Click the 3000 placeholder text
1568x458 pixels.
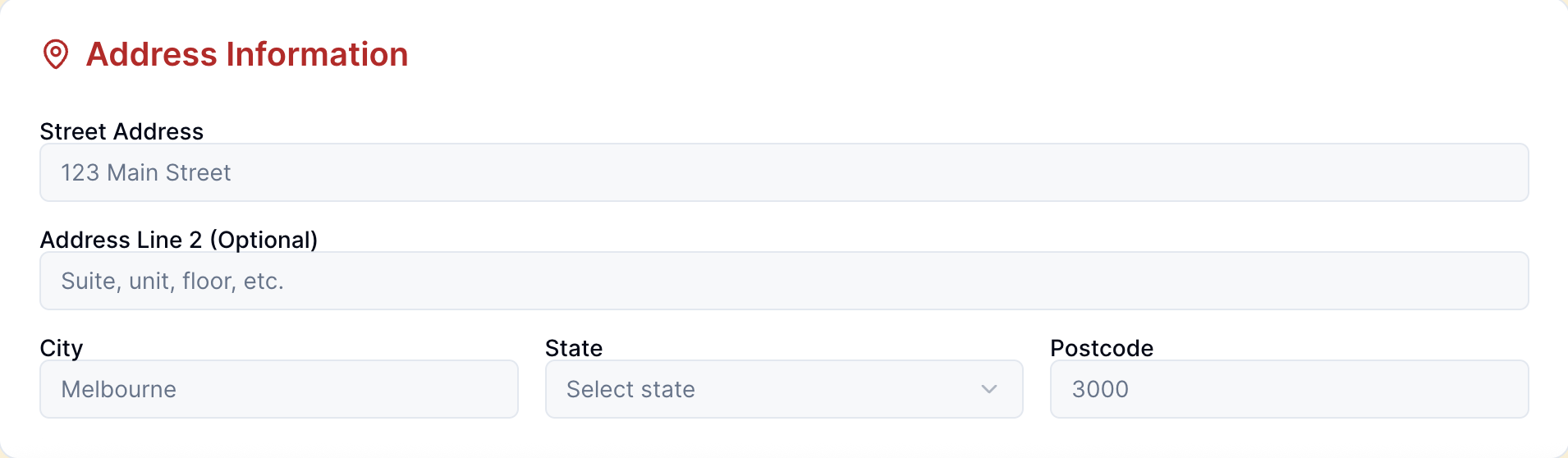pyautogui.click(x=1100, y=389)
